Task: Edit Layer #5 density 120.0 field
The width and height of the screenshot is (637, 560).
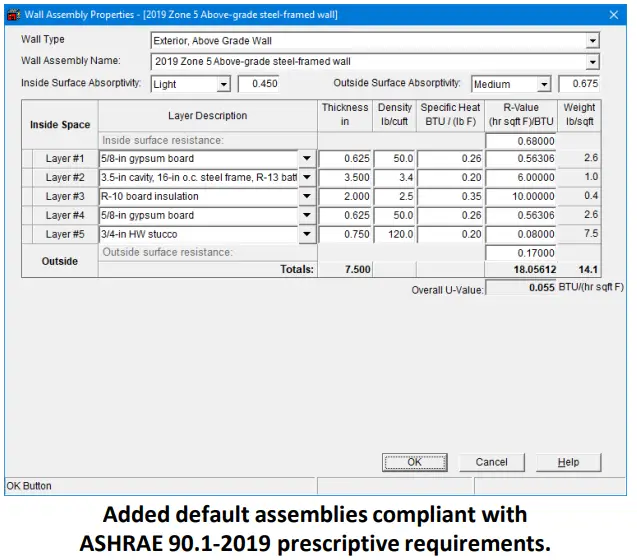Action: tap(394, 234)
